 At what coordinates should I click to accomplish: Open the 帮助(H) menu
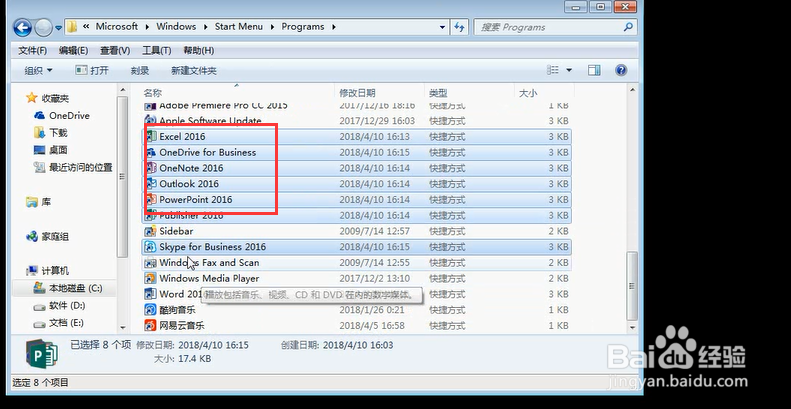coord(198,50)
